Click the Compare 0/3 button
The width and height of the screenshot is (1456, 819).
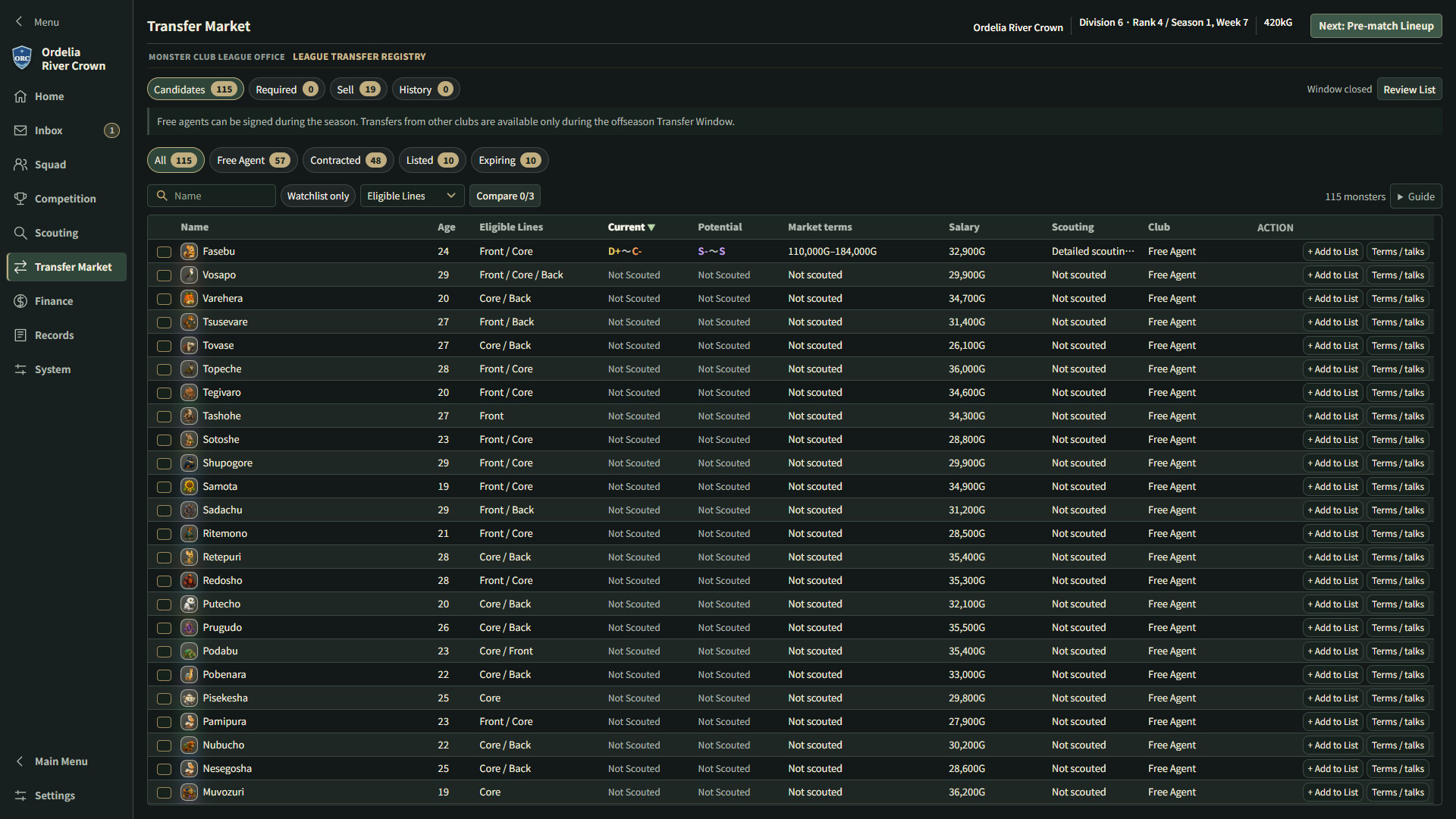pyautogui.click(x=505, y=196)
